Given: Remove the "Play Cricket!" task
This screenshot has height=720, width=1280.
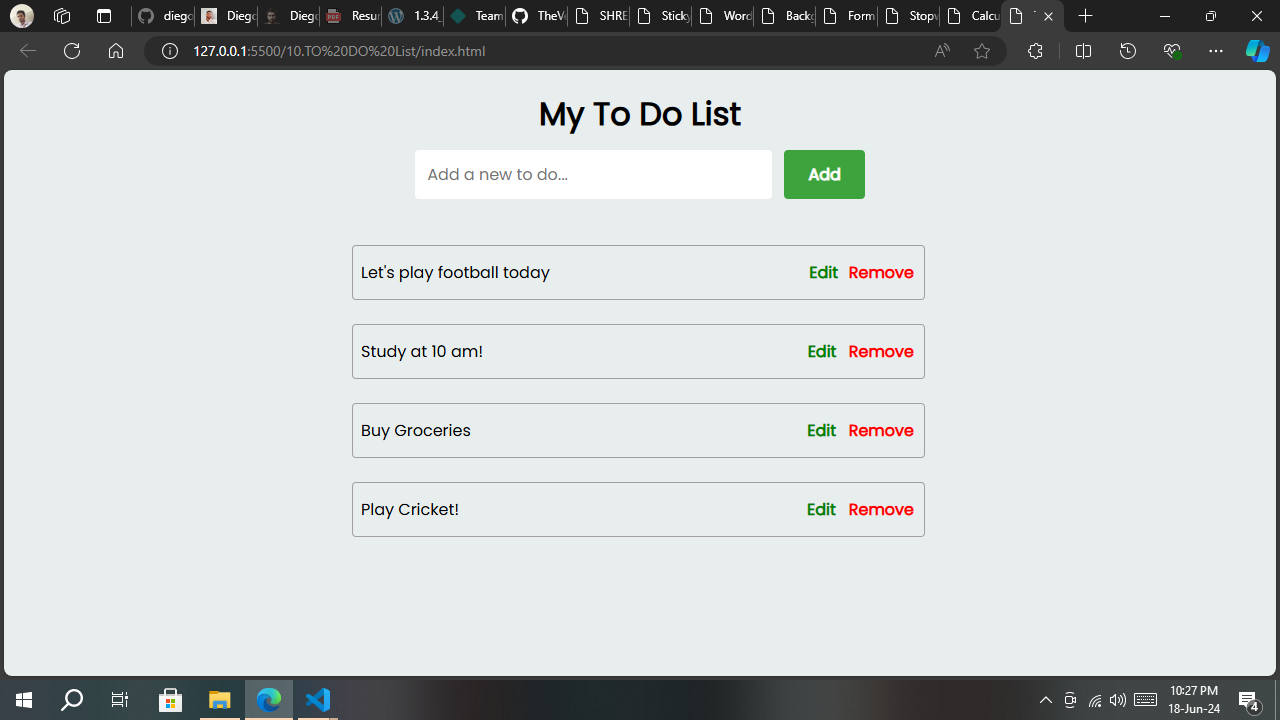Looking at the screenshot, I should point(880,510).
